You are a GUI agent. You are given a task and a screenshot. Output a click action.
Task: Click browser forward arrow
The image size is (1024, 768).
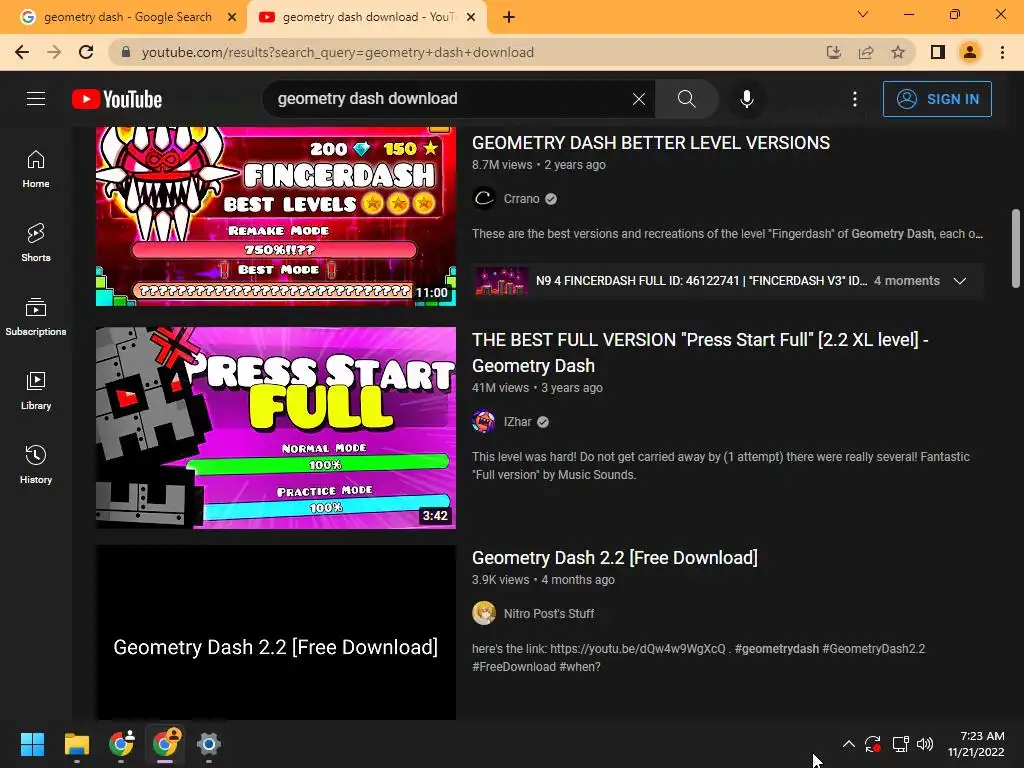(x=54, y=52)
